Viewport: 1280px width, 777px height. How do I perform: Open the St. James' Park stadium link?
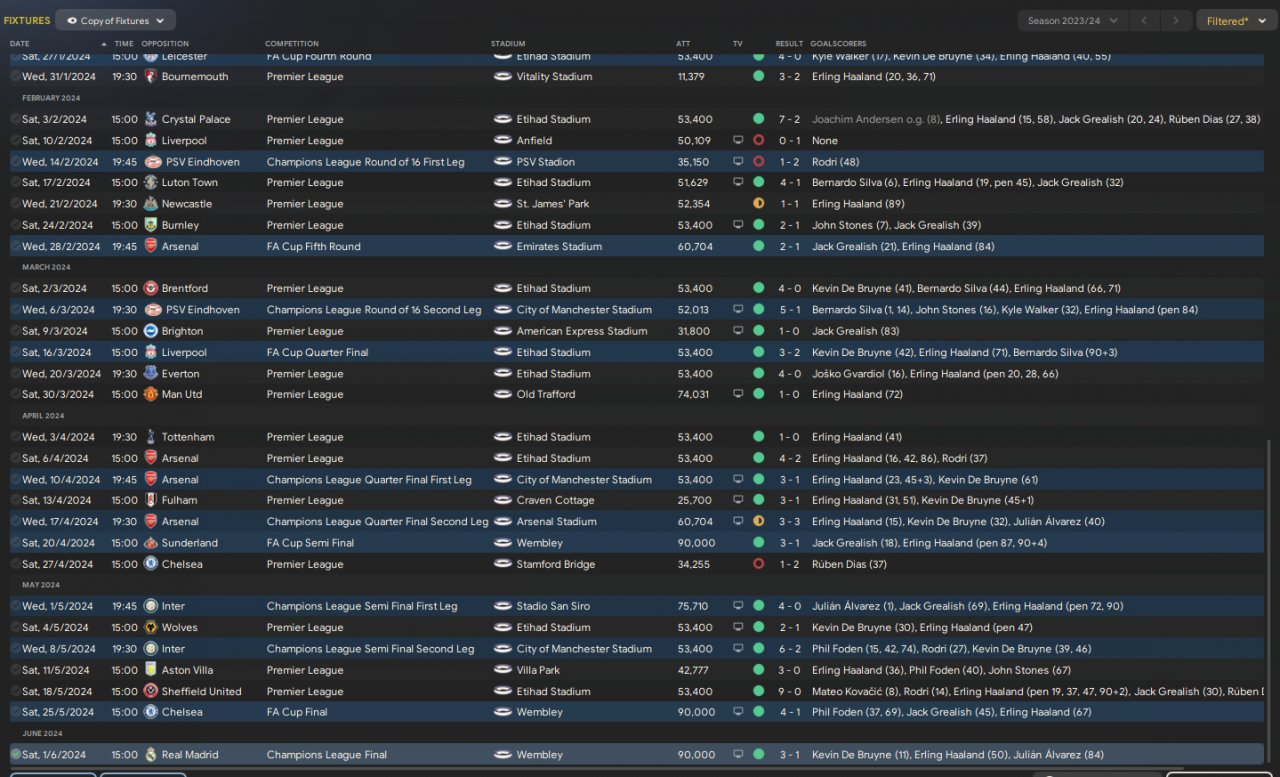(x=553, y=204)
